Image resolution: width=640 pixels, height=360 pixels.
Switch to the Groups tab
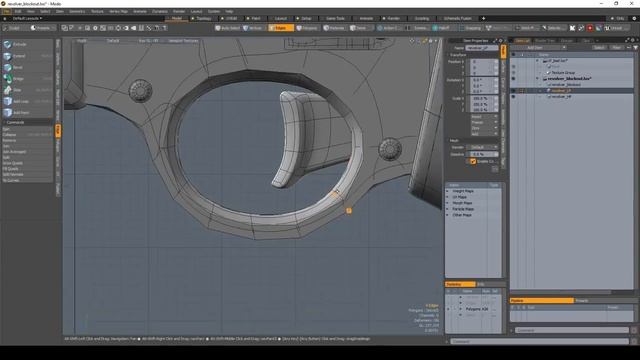[567, 41]
